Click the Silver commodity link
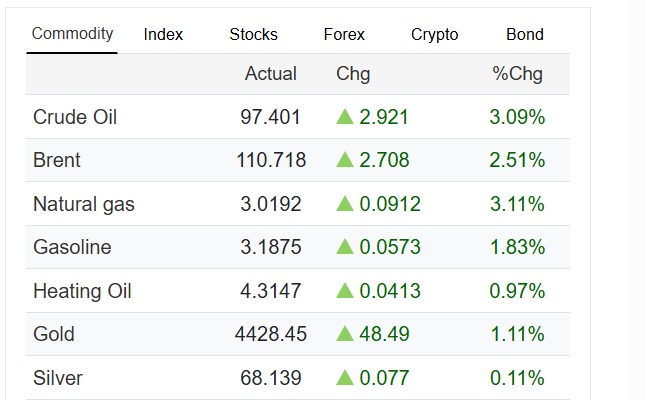This screenshot has height=400, width=646. coord(58,378)
